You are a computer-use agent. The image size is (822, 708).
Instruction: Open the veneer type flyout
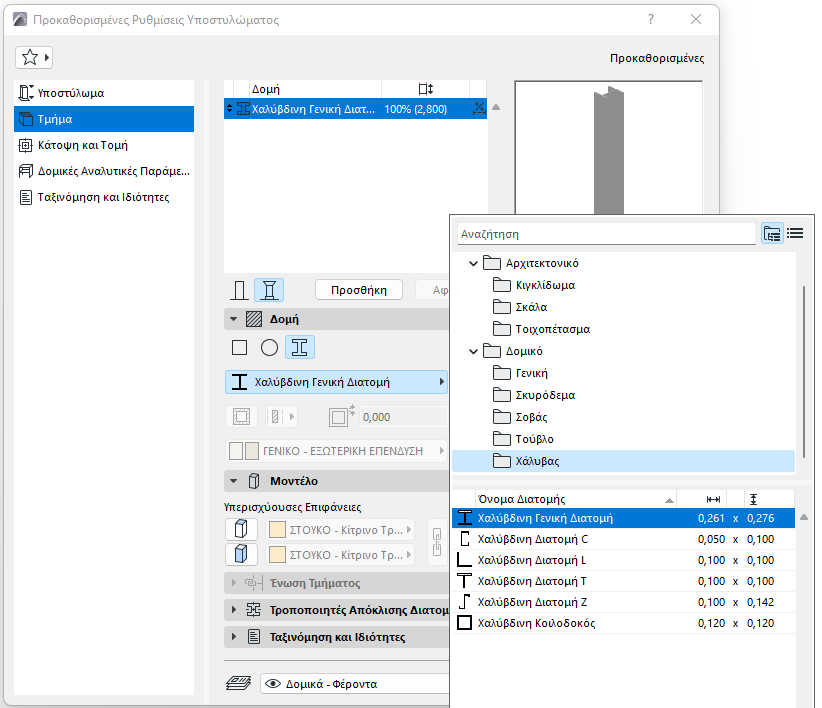point(281,417)
